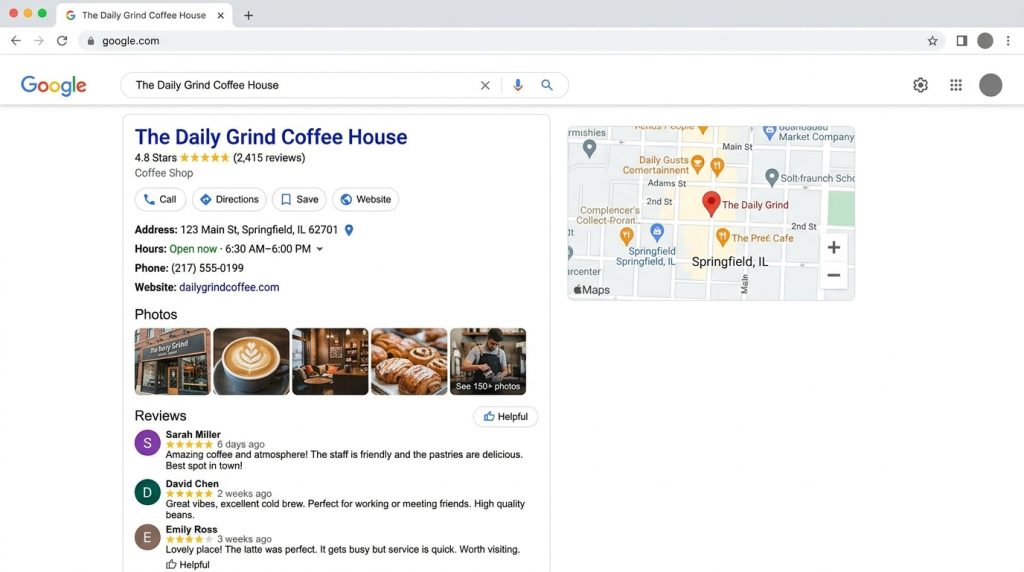Image resolution: width=1024 pixels, height=572 pixels.
Task: Open Emily Ross's brown avatar
Action: pyautogui.click(x=148, y=537)
